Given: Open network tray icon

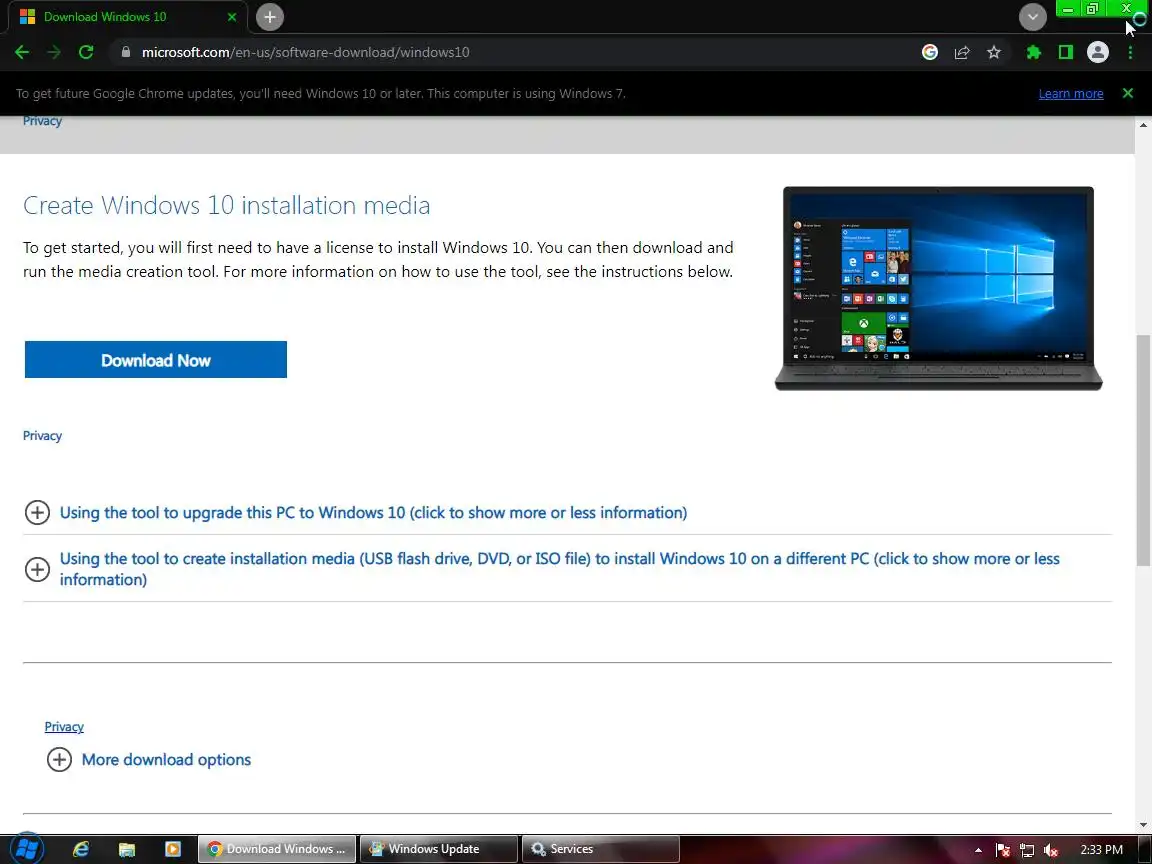Looking at the screenshot, I should (x=1027, y=850).
